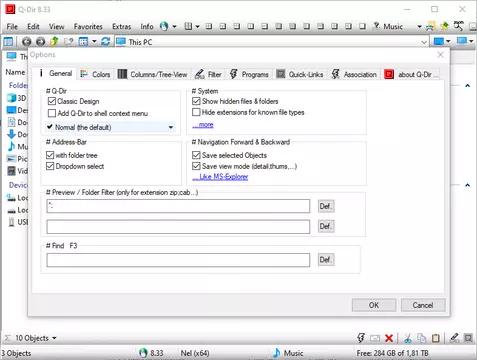Image resolution: width=477 pixels, height=360 pixels.
Task: Open the Favorites menu
Action: (x=88, y=26)
